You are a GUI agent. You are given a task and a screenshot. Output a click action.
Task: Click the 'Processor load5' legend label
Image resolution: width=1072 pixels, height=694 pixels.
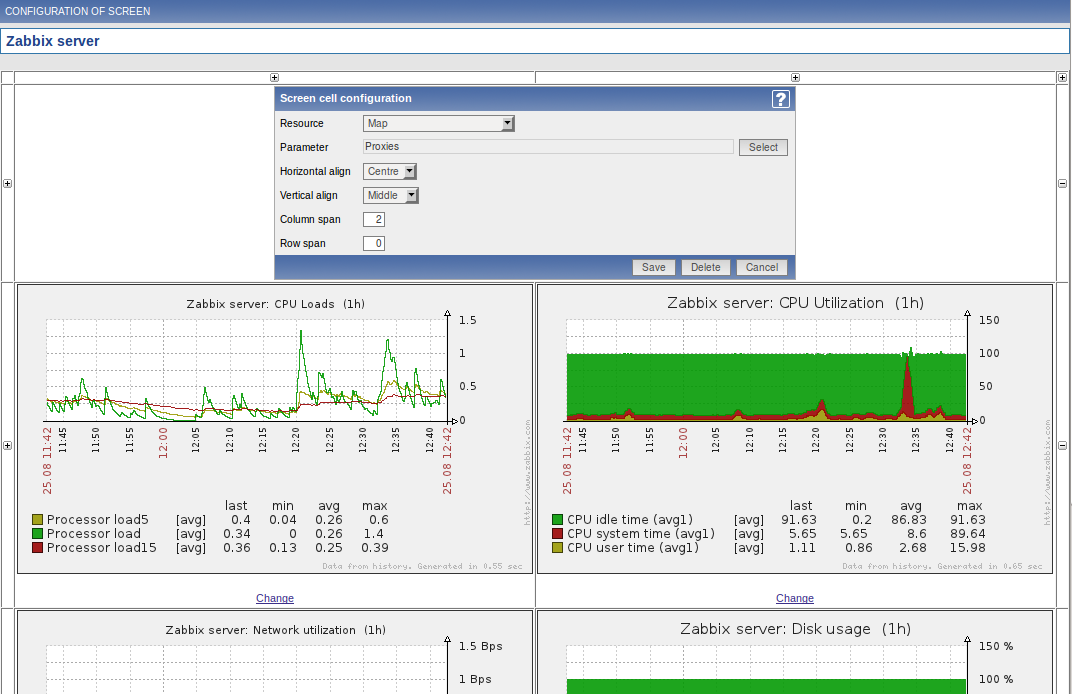click(97, 520)
